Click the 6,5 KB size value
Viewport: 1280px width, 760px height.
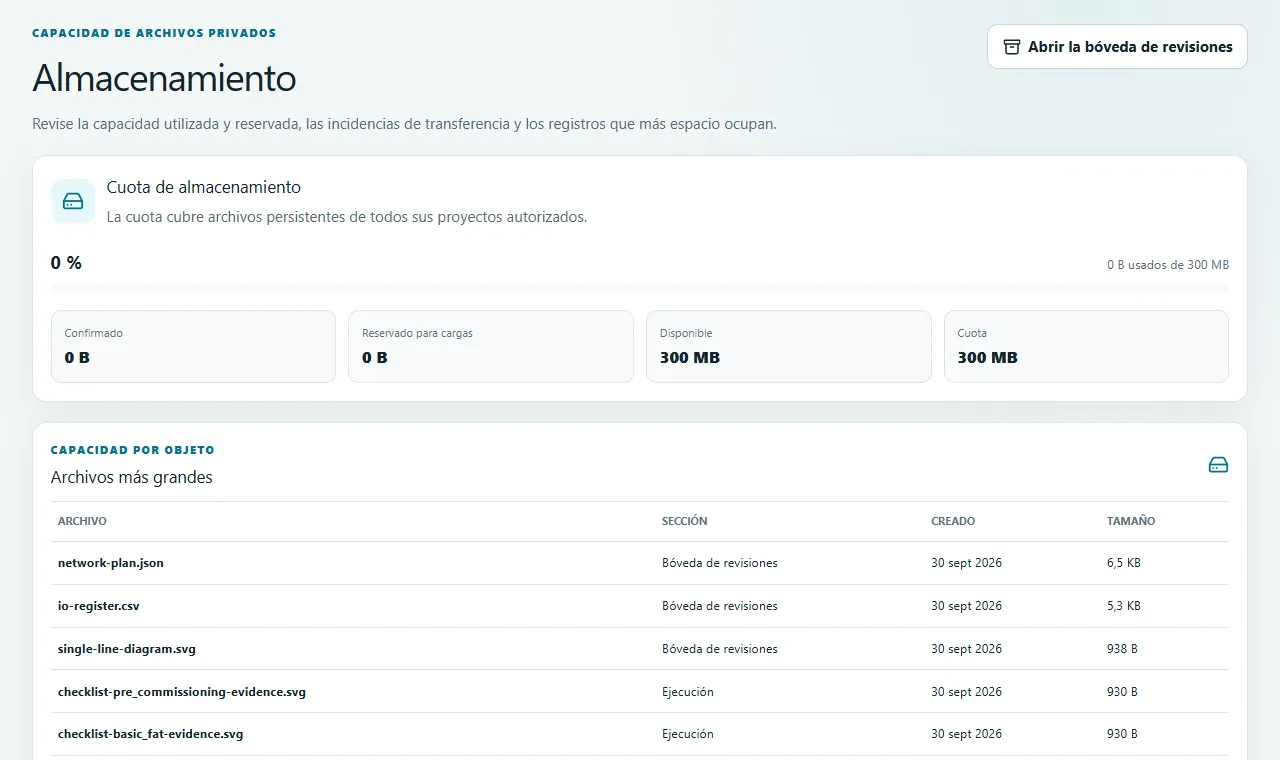[1124, 563]
